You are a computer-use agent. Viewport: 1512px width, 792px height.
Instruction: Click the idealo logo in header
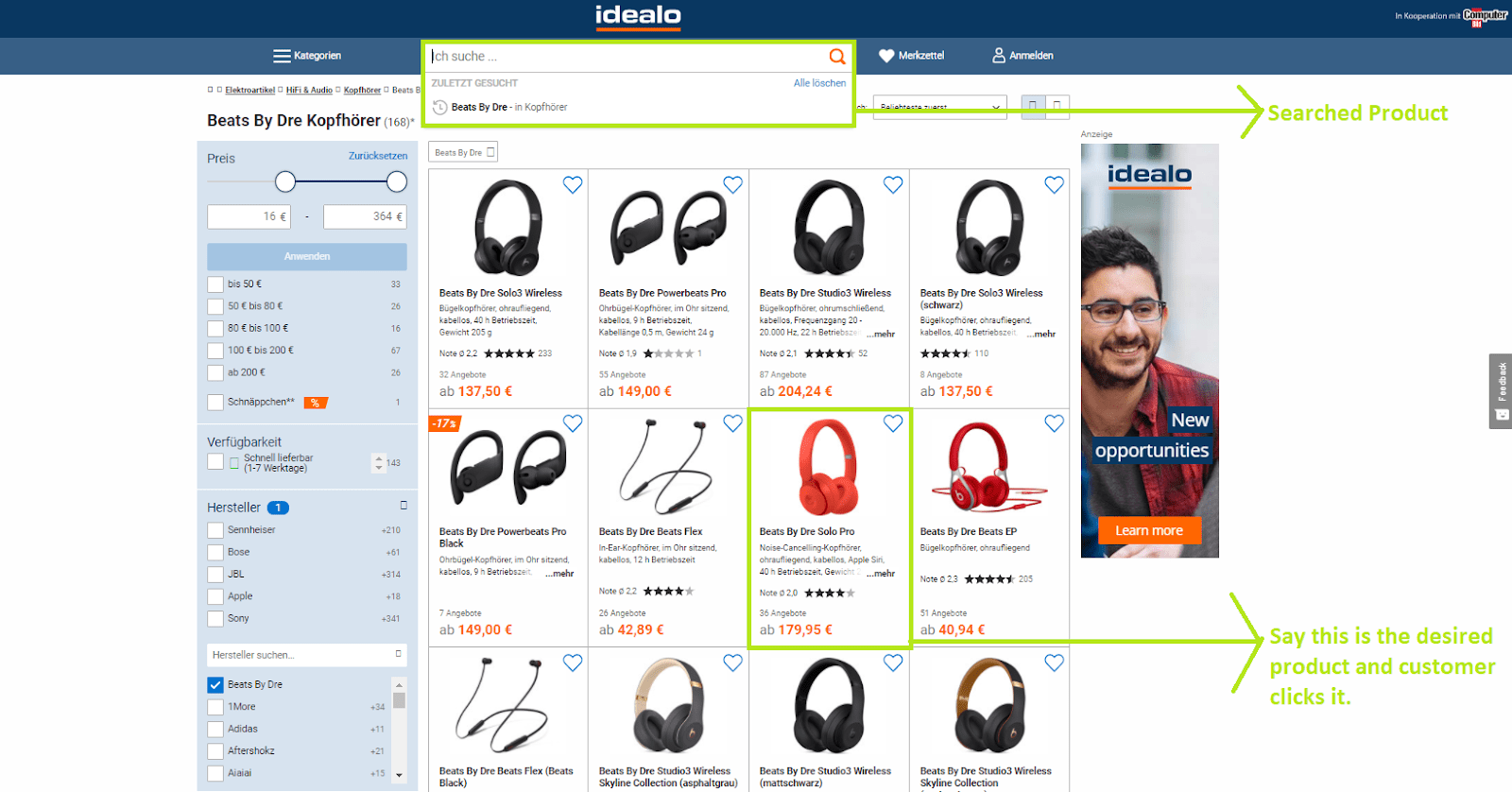click(638, 17)
